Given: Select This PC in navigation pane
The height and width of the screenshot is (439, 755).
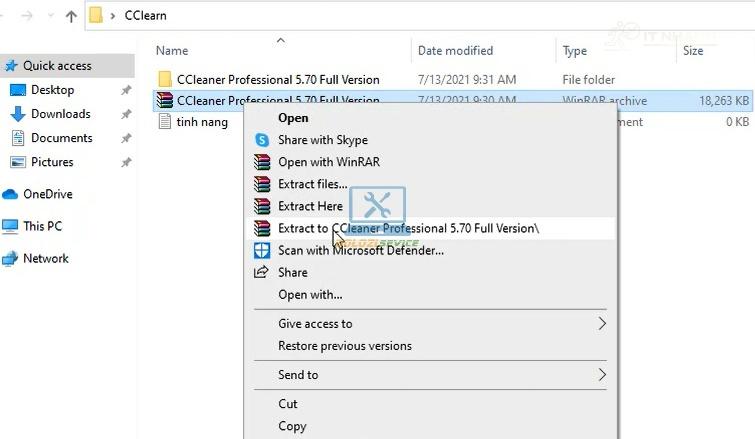Looking at the screenshot, I should (x=42, y=226).
